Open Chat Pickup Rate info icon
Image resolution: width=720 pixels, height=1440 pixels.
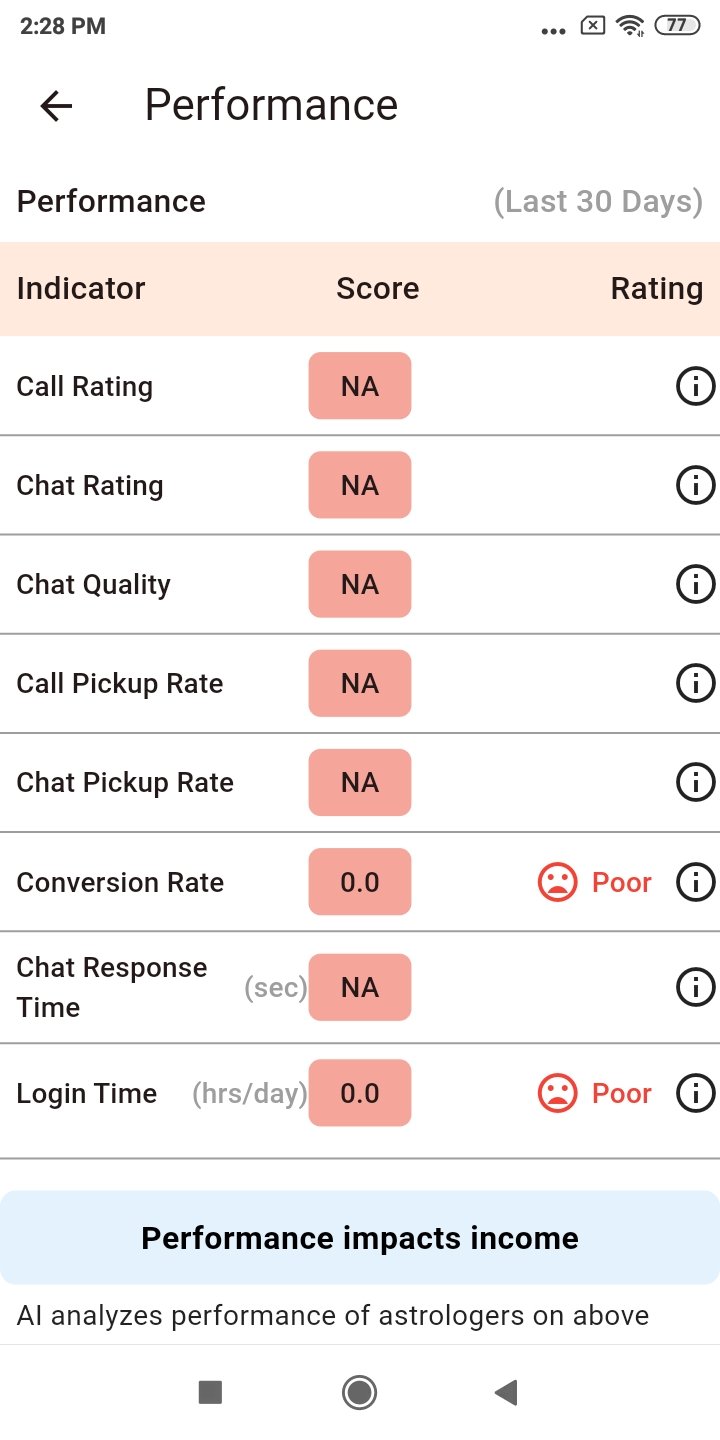pos(695,782)
